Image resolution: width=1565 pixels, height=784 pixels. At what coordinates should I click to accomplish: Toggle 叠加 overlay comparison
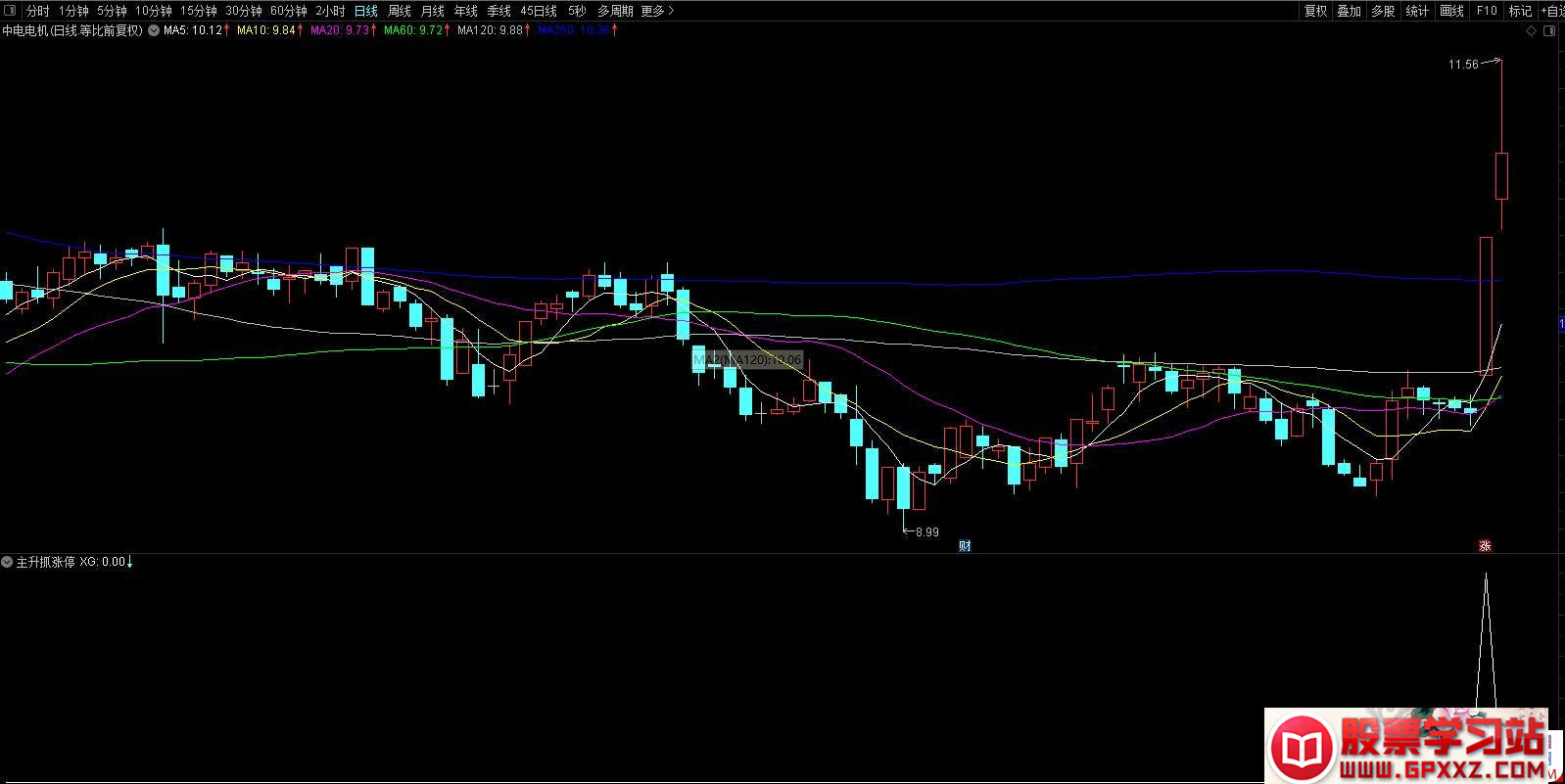pyautogui.click(x=1349, y=11)
